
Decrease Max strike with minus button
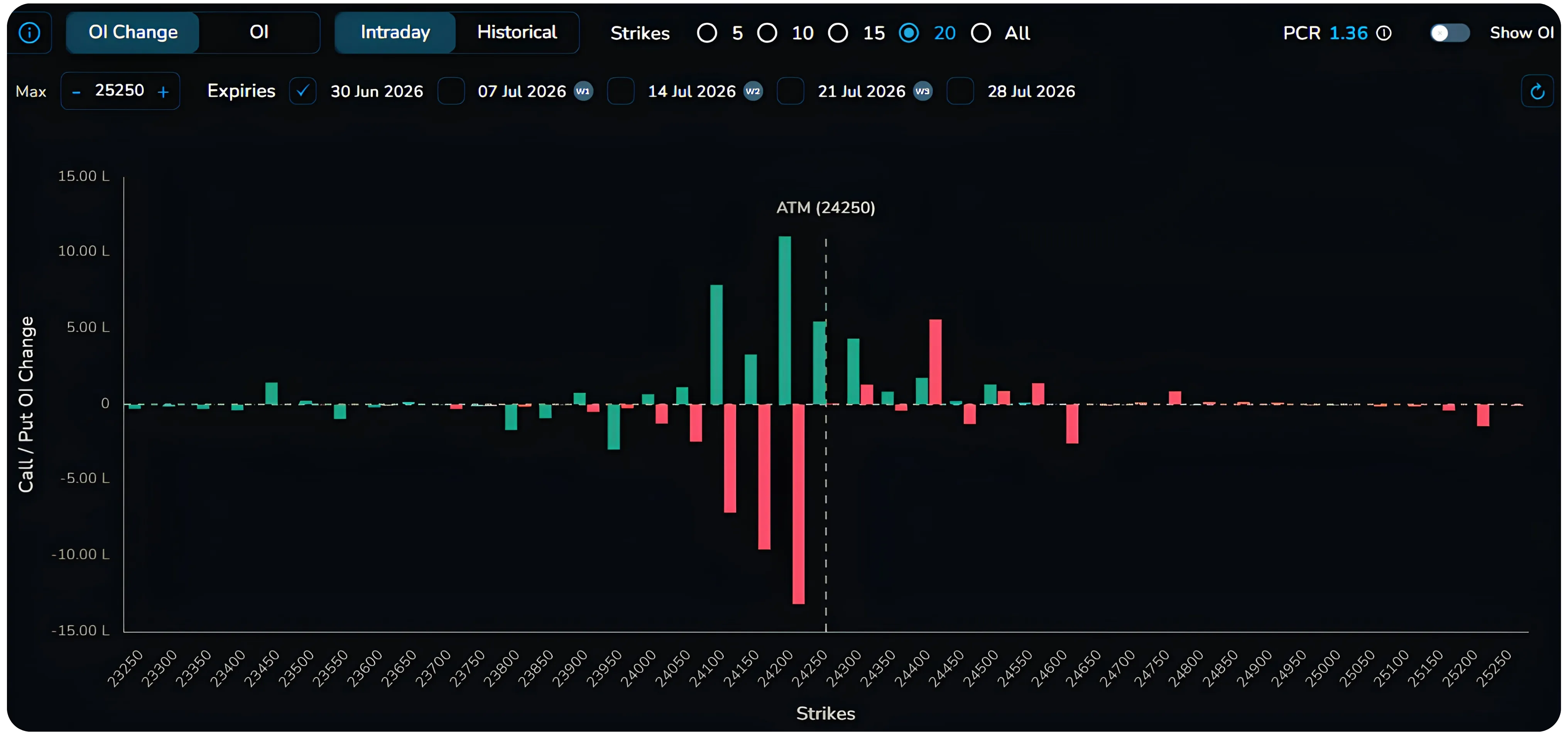click(76, 92)
